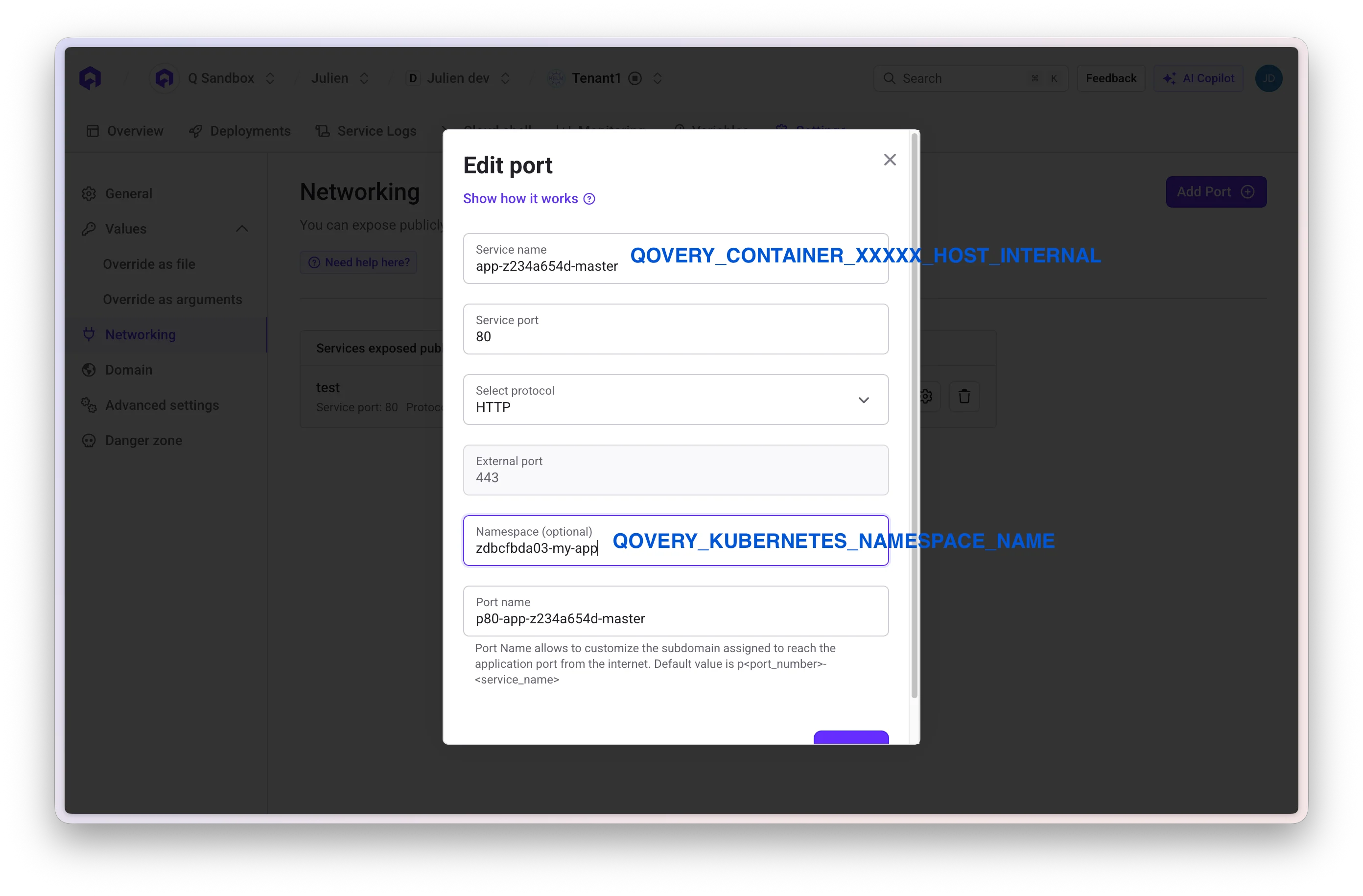
Task: Click the Tenant1 stopped status icon
Action: click(634, 78)
